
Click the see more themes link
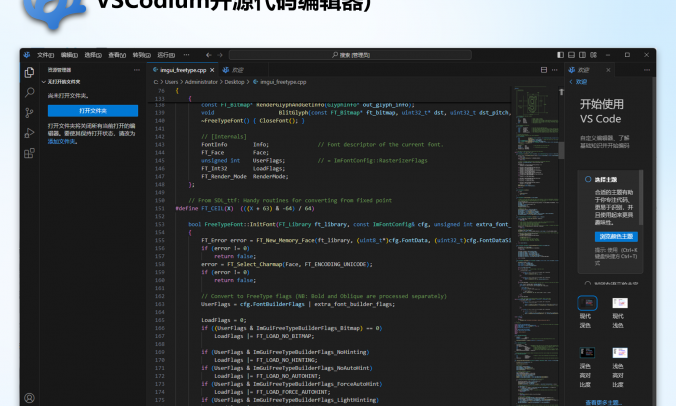(603, 402)
